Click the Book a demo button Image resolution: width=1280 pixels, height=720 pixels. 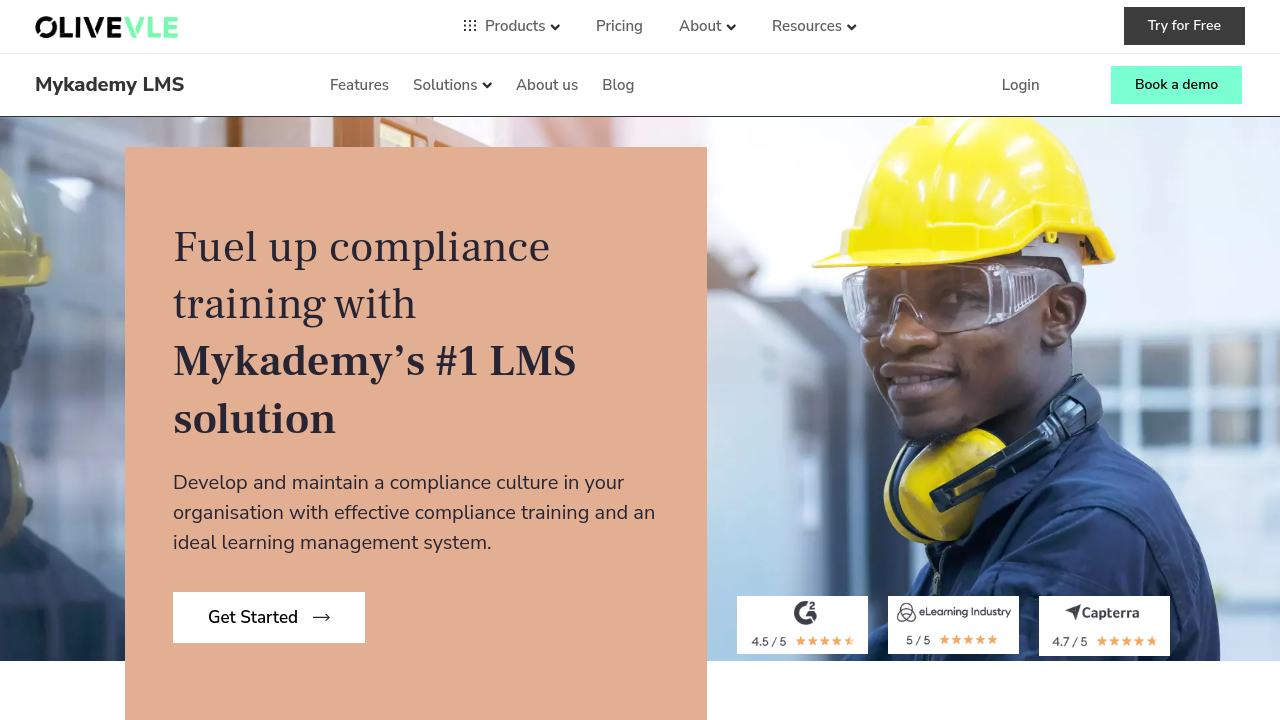(1176, 85)
